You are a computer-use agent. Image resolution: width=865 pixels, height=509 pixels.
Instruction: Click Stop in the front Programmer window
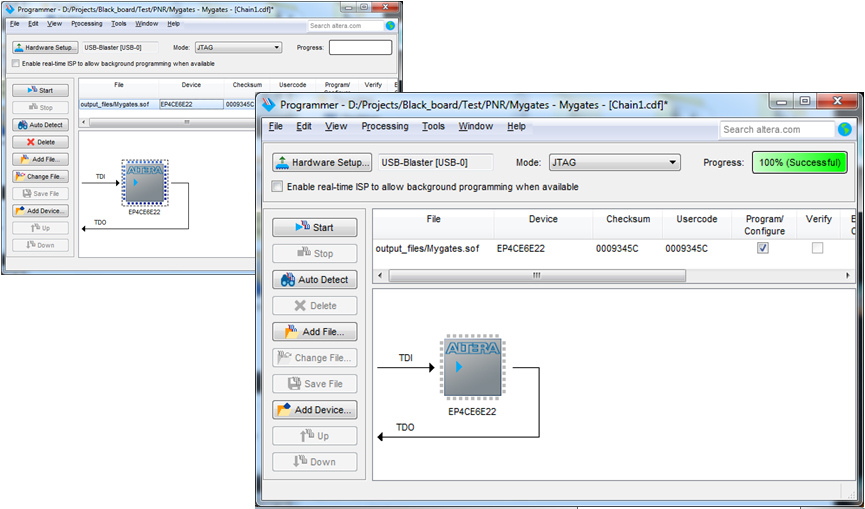click(314, 253)
